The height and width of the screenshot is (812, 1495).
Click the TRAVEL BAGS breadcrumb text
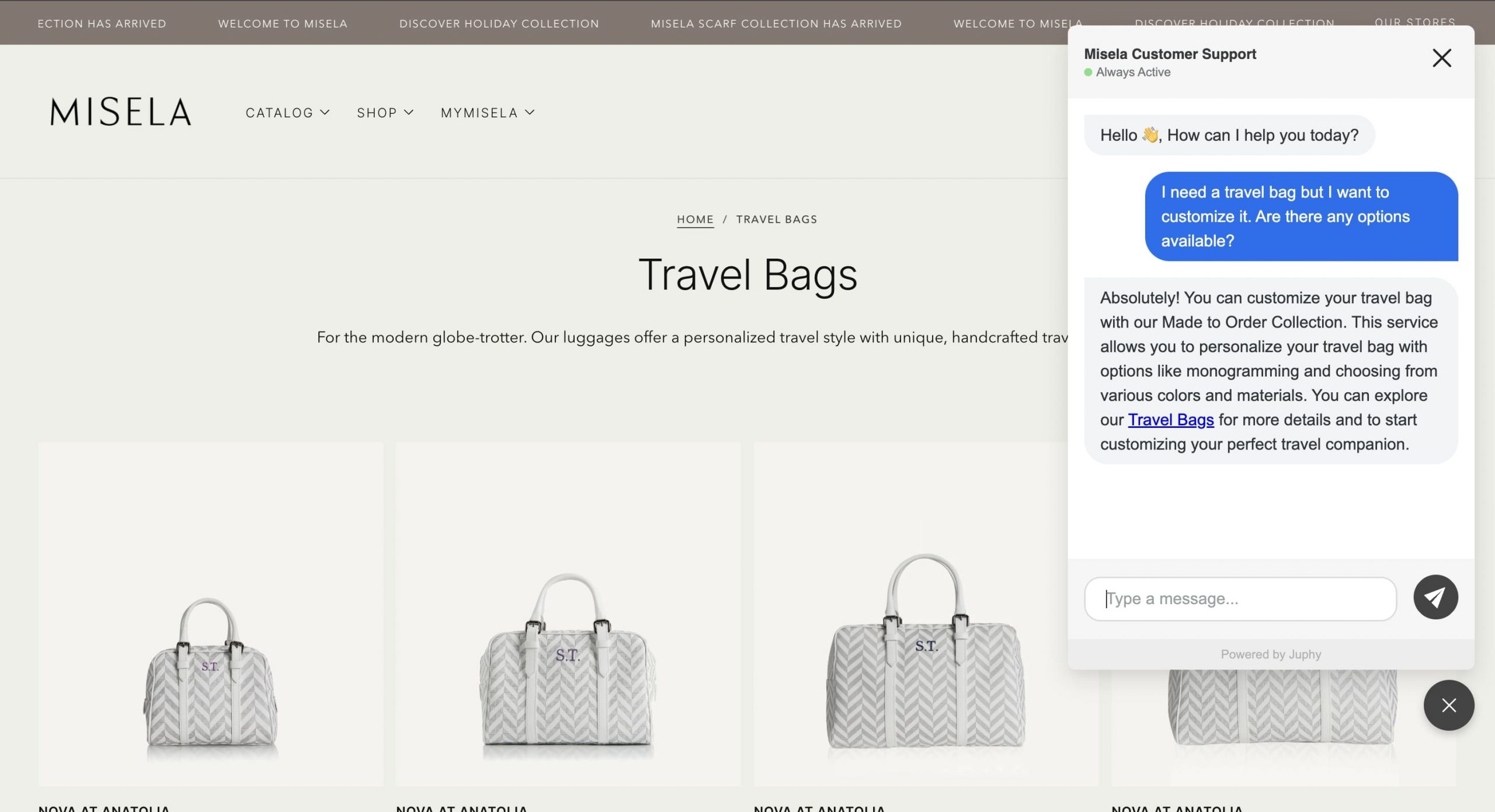[776, 219]
